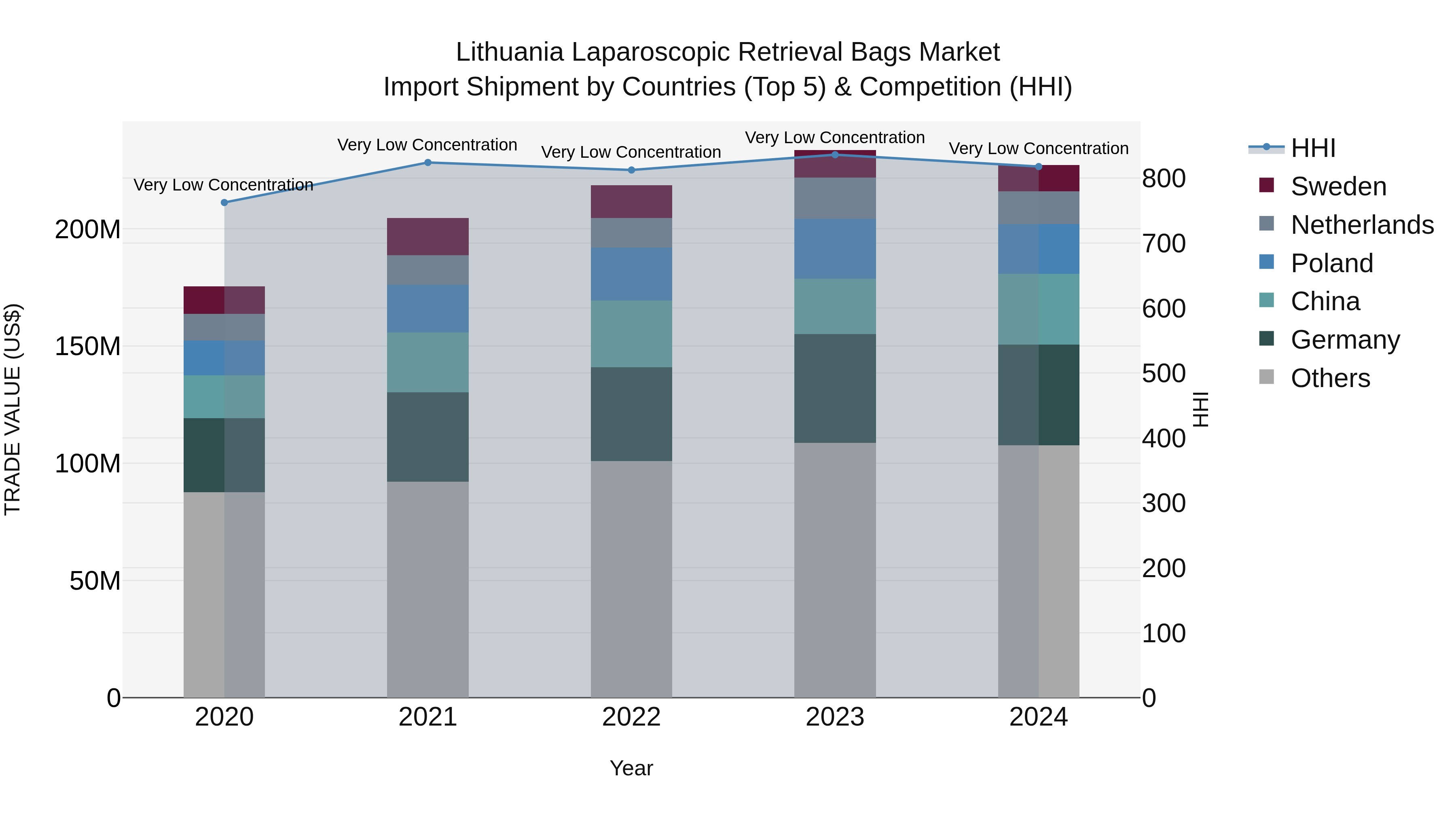Click the Sweden color swatch in legend
The width and height of the screenshot is (1456, 819).
1267,185
